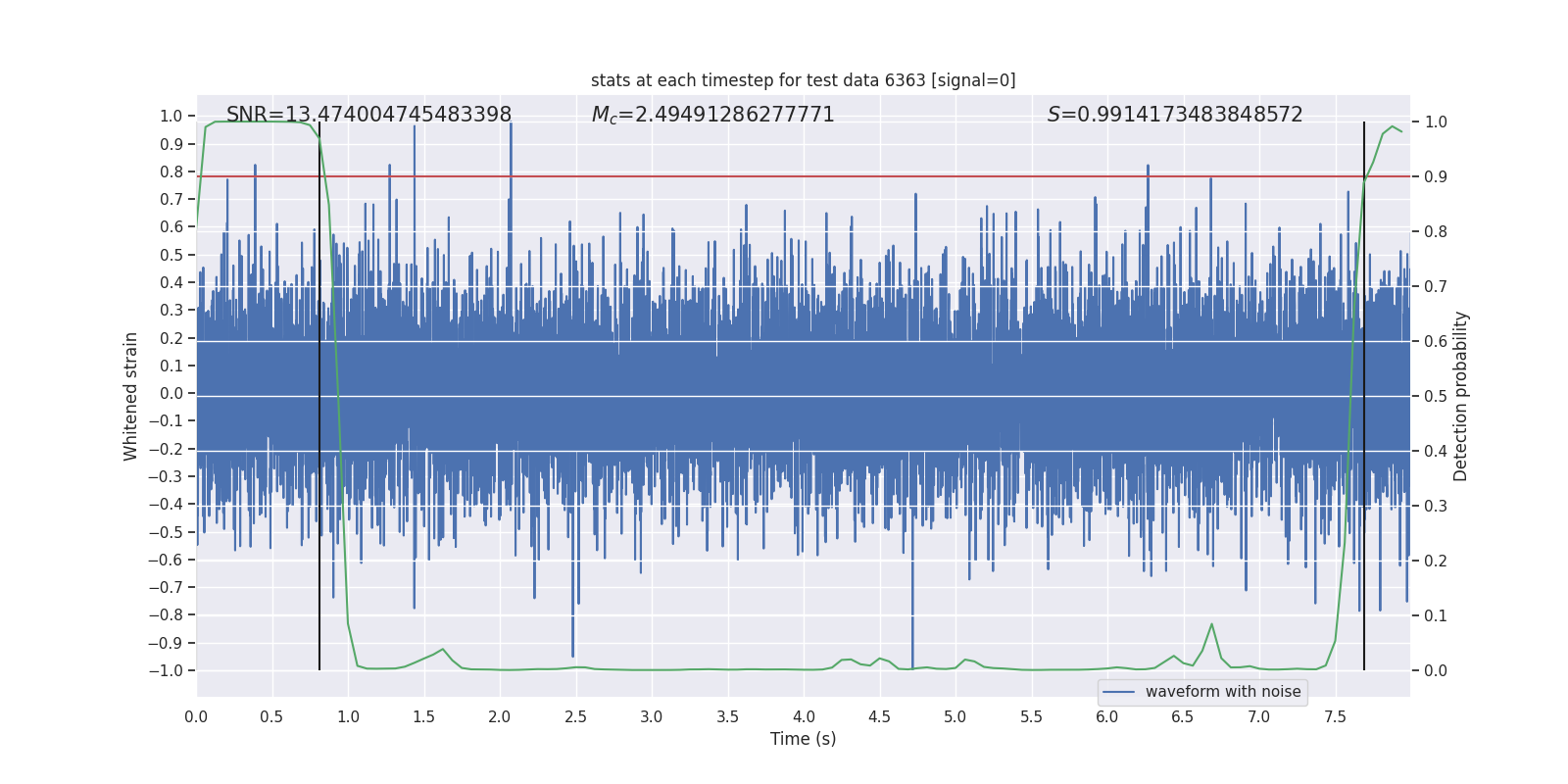Click the 0.1 tick on the Detection probability axis
Viewport: 1568px width, 784px height.
pyautogui.click(x=1436, y=616)
